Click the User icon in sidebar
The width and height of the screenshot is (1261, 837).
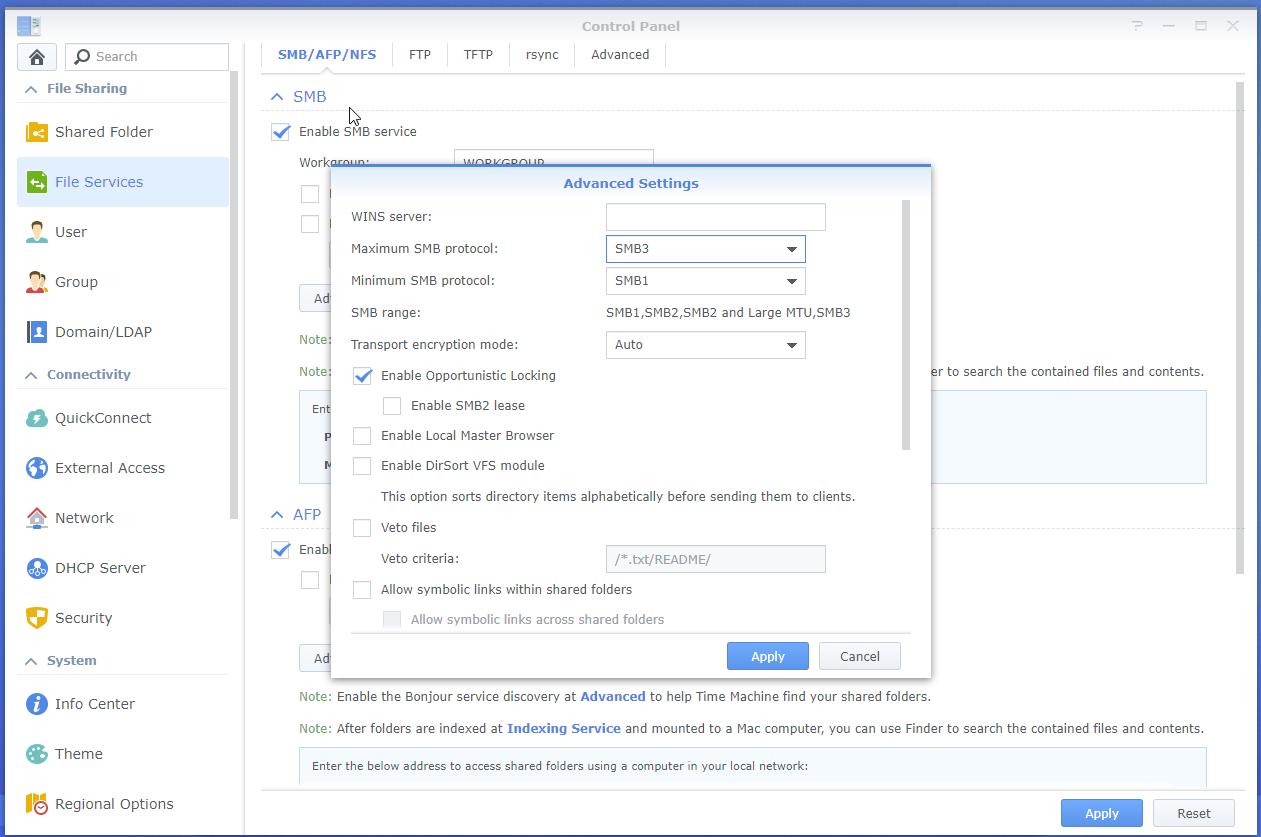pos(37,232)
